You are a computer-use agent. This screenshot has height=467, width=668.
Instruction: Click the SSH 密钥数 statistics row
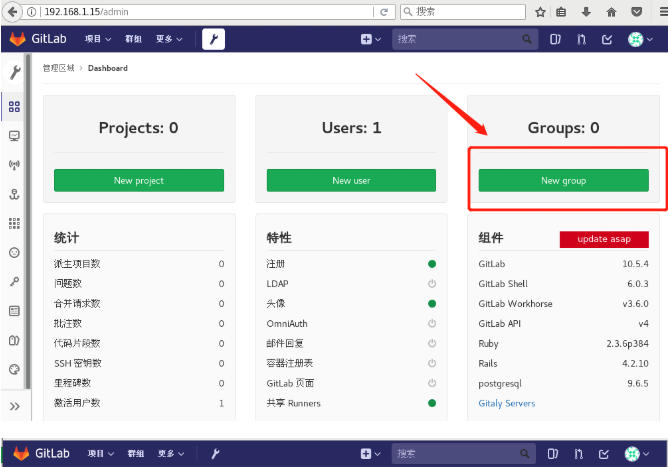[139, 363]
